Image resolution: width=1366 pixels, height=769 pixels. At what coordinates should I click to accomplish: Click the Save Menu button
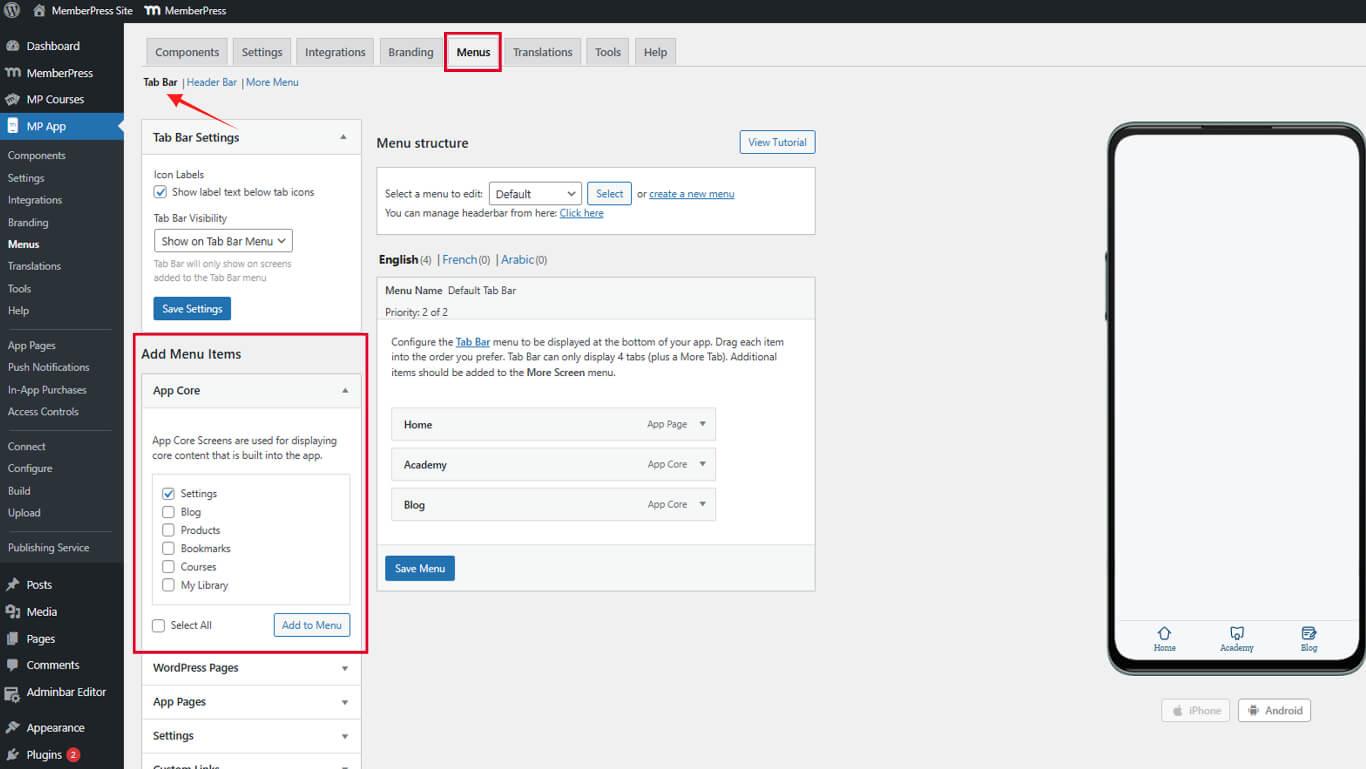click(420, 568)
